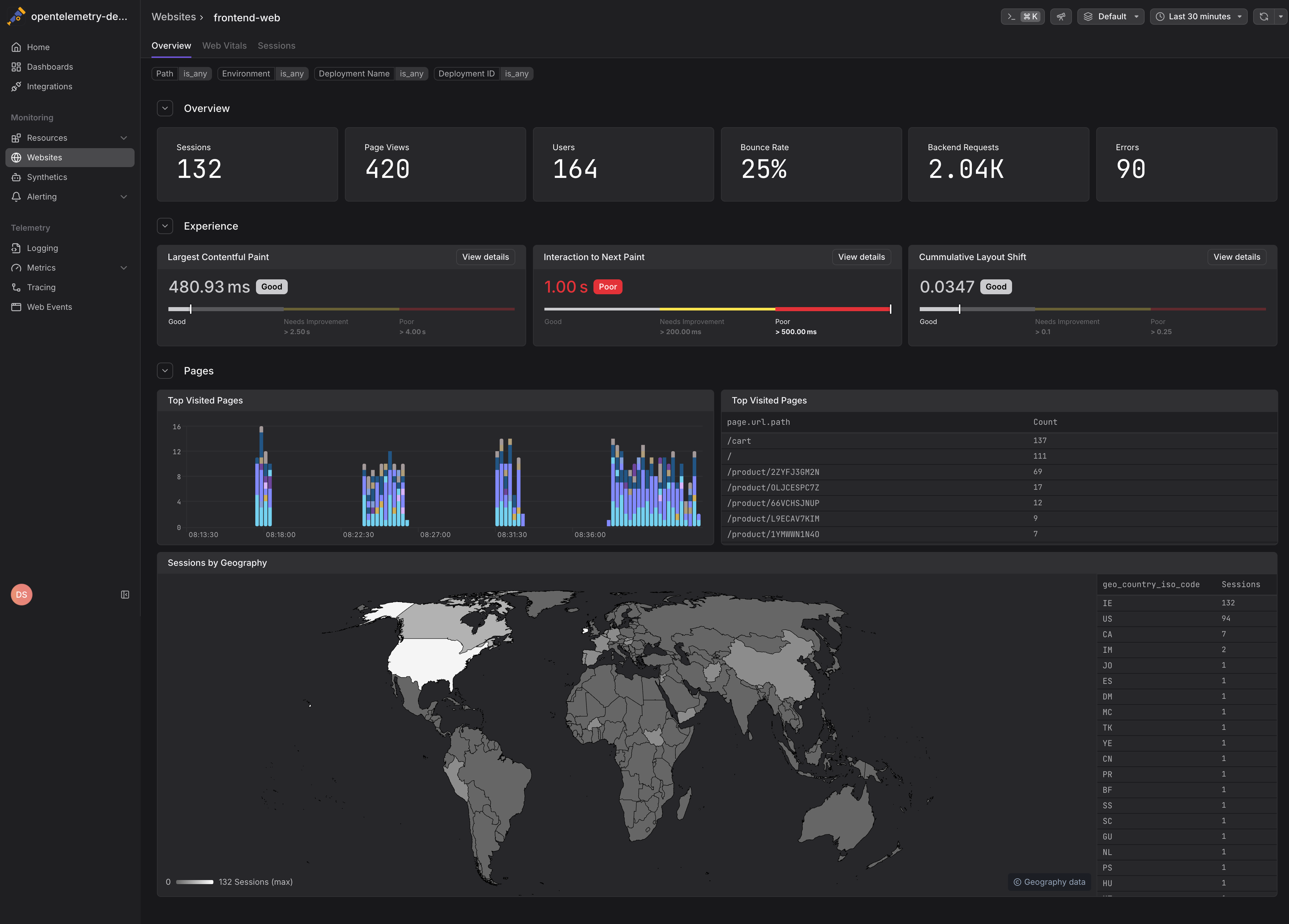Open Synthetics robot icon in sidebar

point(16,178)
